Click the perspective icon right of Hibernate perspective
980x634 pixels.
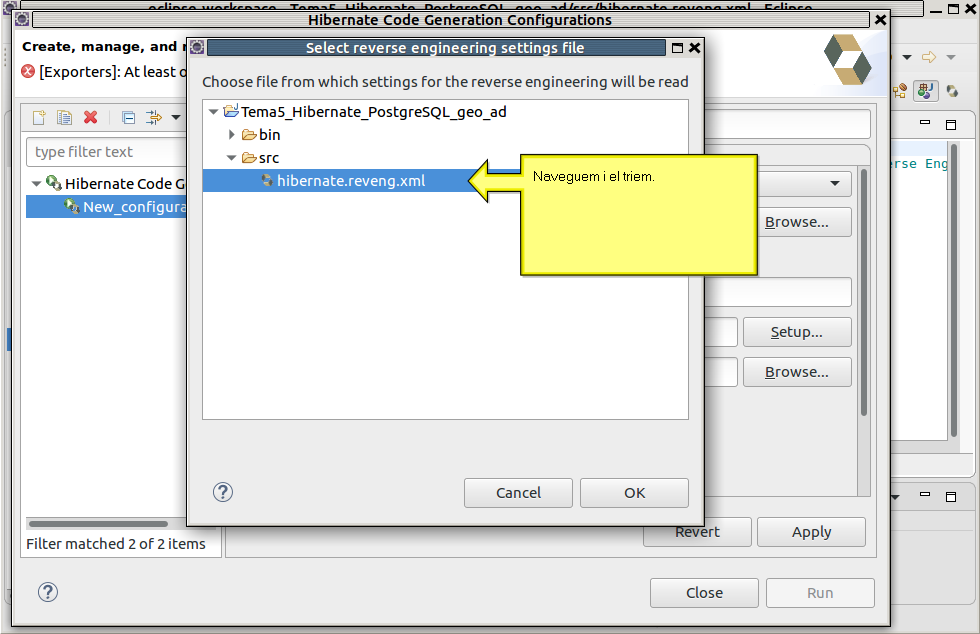(x=952, y=91)
